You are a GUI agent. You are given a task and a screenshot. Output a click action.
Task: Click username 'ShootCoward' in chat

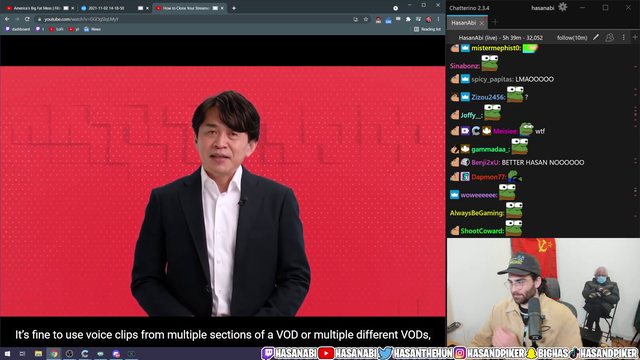[482, 231]
